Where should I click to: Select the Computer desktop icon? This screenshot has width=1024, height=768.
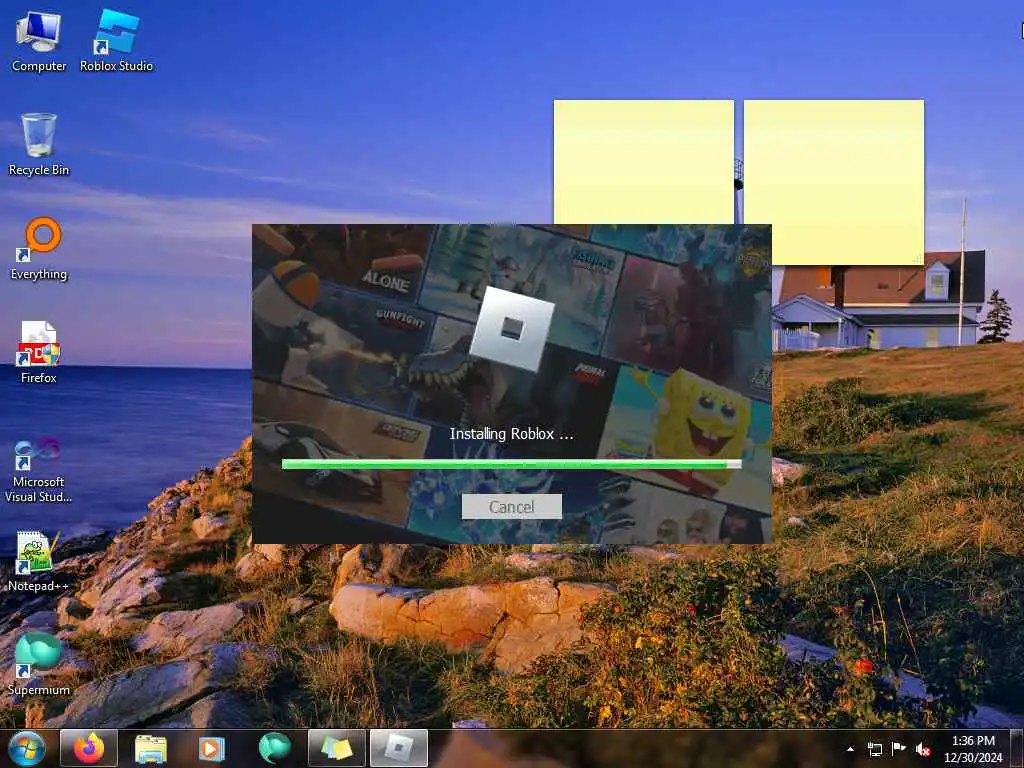pos(39,41)
